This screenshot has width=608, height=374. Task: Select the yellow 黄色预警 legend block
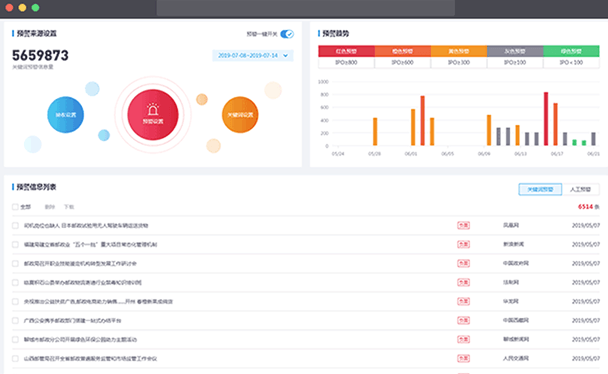(x=459, y=51)
